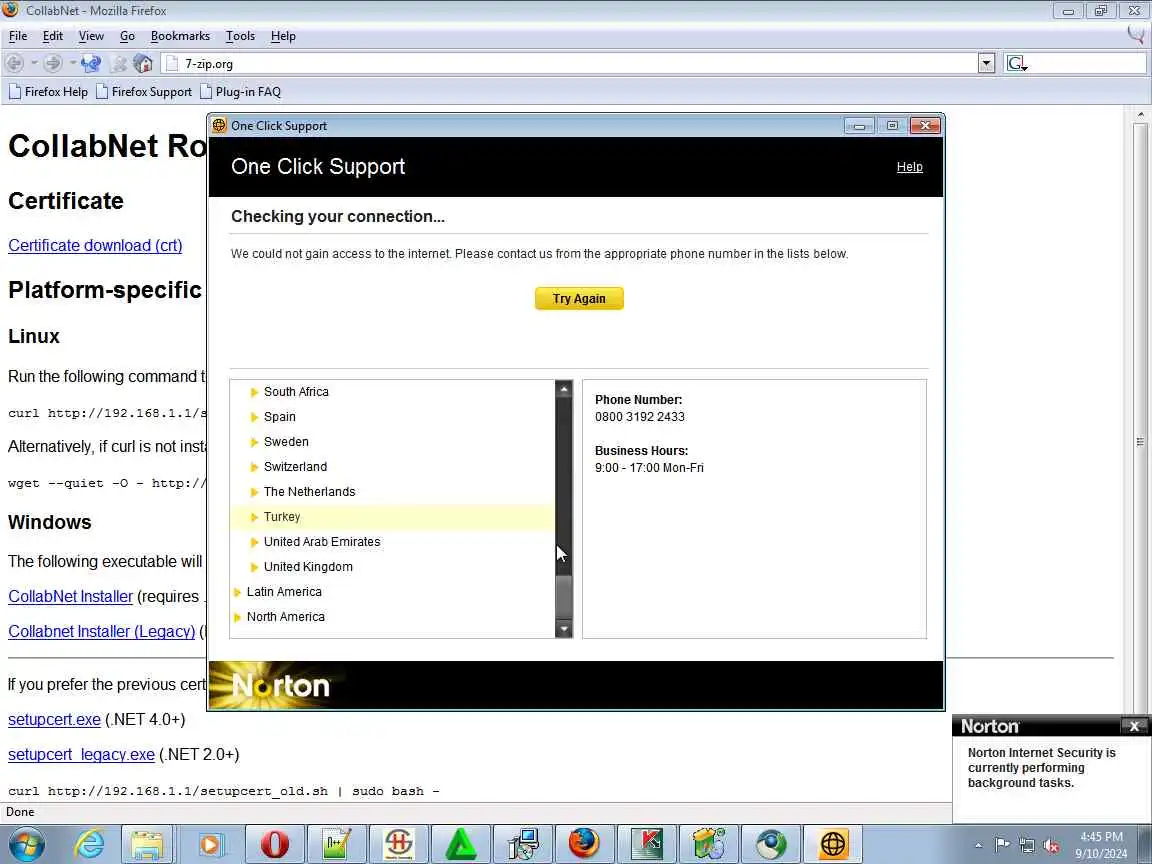Go forward with Firefox's Forward arrow button
Viewport: 1152px width, 864px height.
pyautogui.click(x=52, y=63)
